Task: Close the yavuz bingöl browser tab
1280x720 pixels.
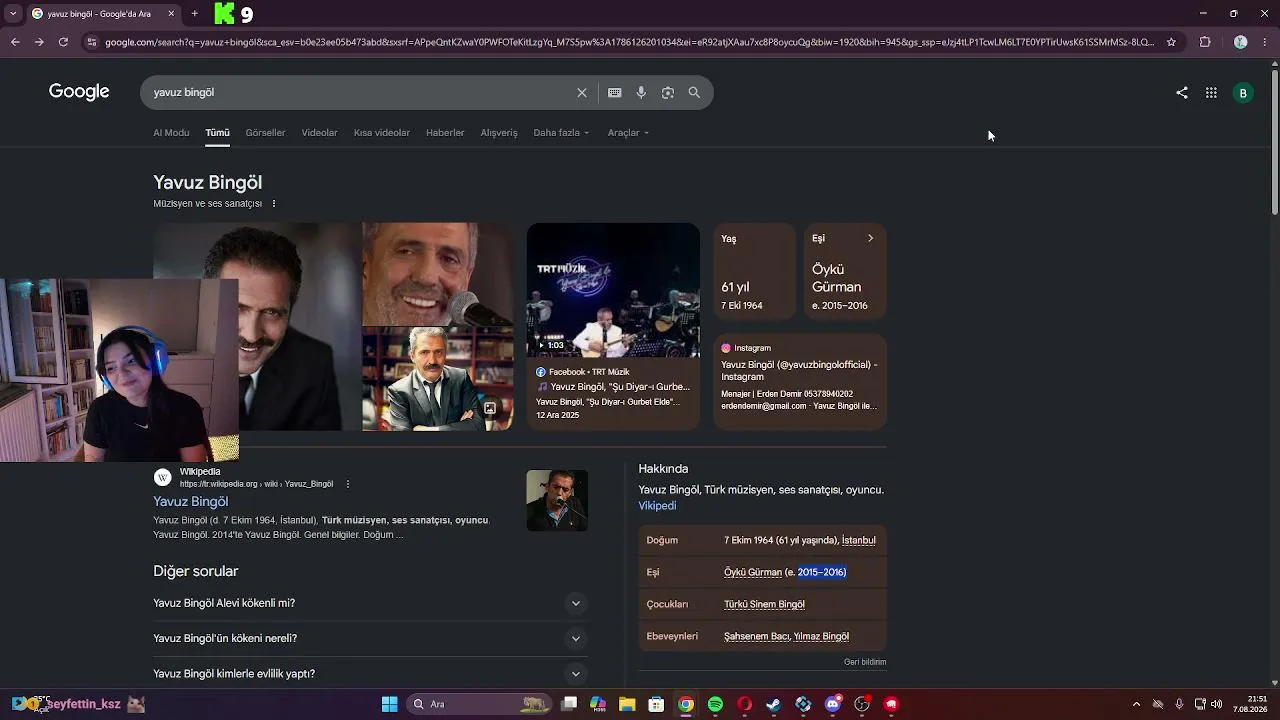Action: click(171, 14)
